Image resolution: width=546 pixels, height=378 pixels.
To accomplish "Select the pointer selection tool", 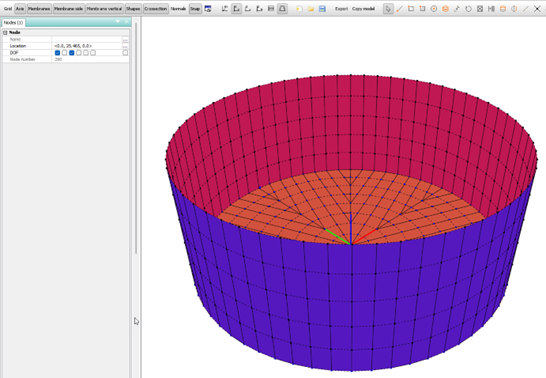I will point(388,9).
